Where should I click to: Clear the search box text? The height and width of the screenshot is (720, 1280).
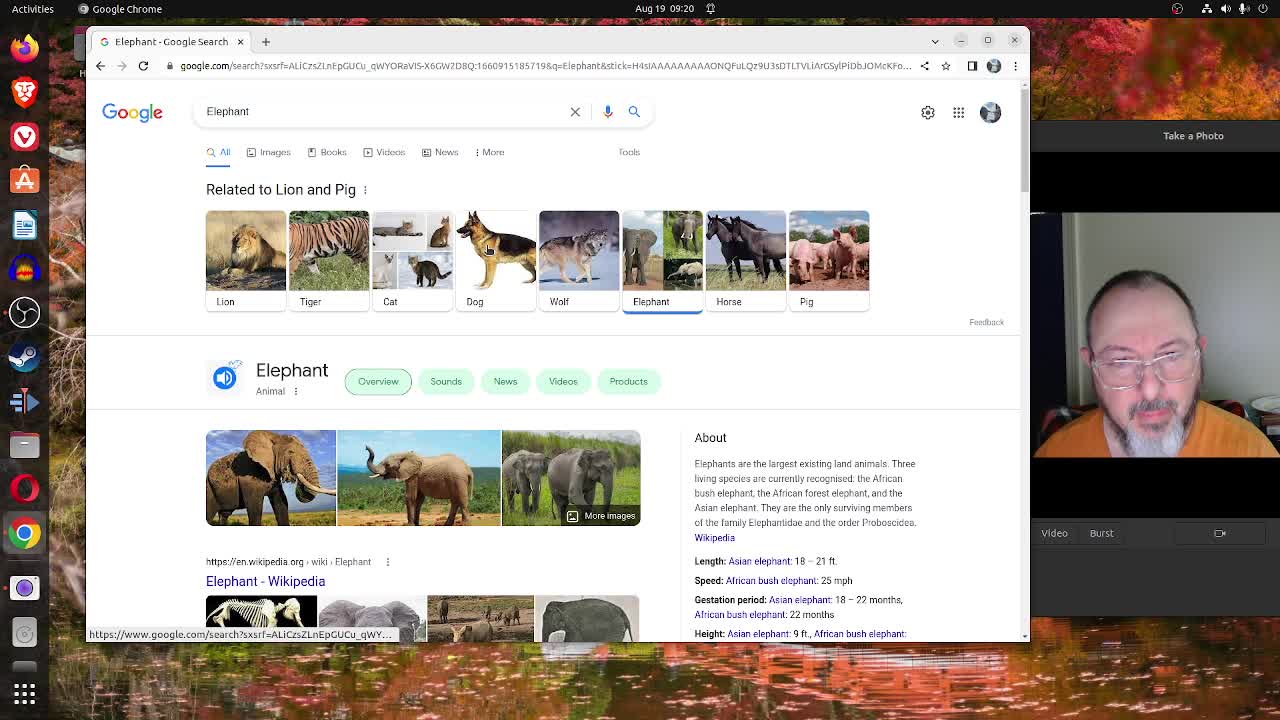tap(575, 112)
